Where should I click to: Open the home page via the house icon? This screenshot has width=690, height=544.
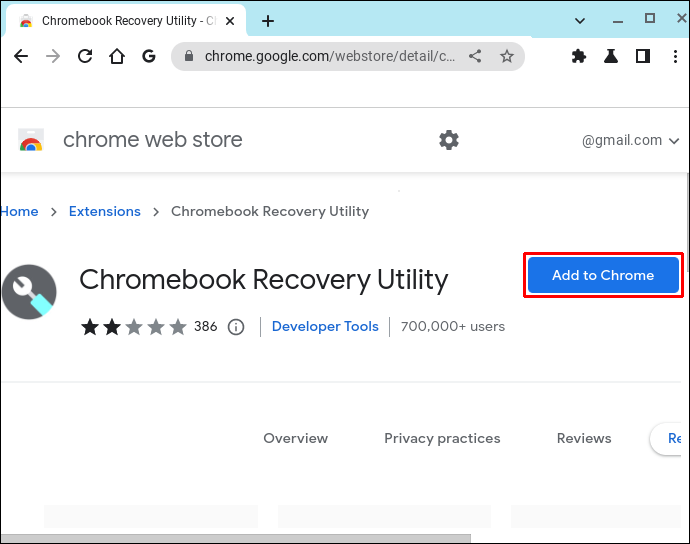[x=117, y=56]
